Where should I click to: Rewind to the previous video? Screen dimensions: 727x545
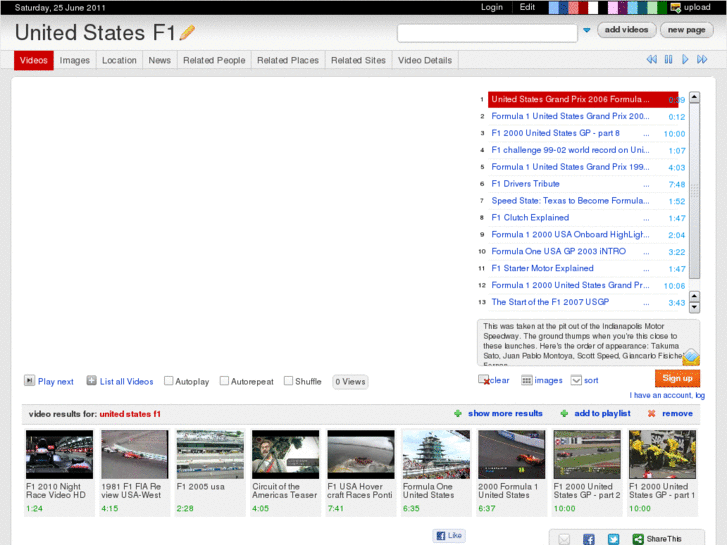tap(651, 59)
